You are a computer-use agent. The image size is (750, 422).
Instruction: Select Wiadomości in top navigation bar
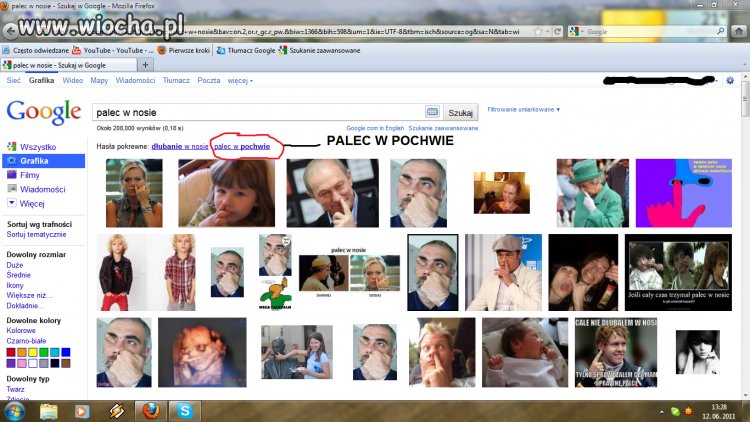[x=135, y=80]
